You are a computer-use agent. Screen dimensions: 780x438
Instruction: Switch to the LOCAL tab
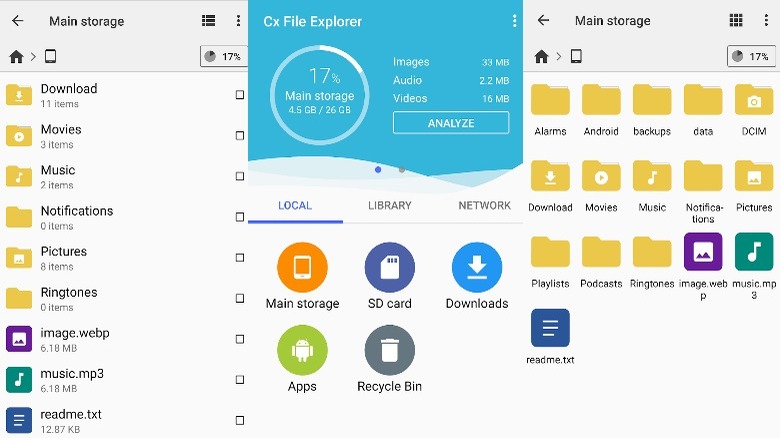[295, 206]
